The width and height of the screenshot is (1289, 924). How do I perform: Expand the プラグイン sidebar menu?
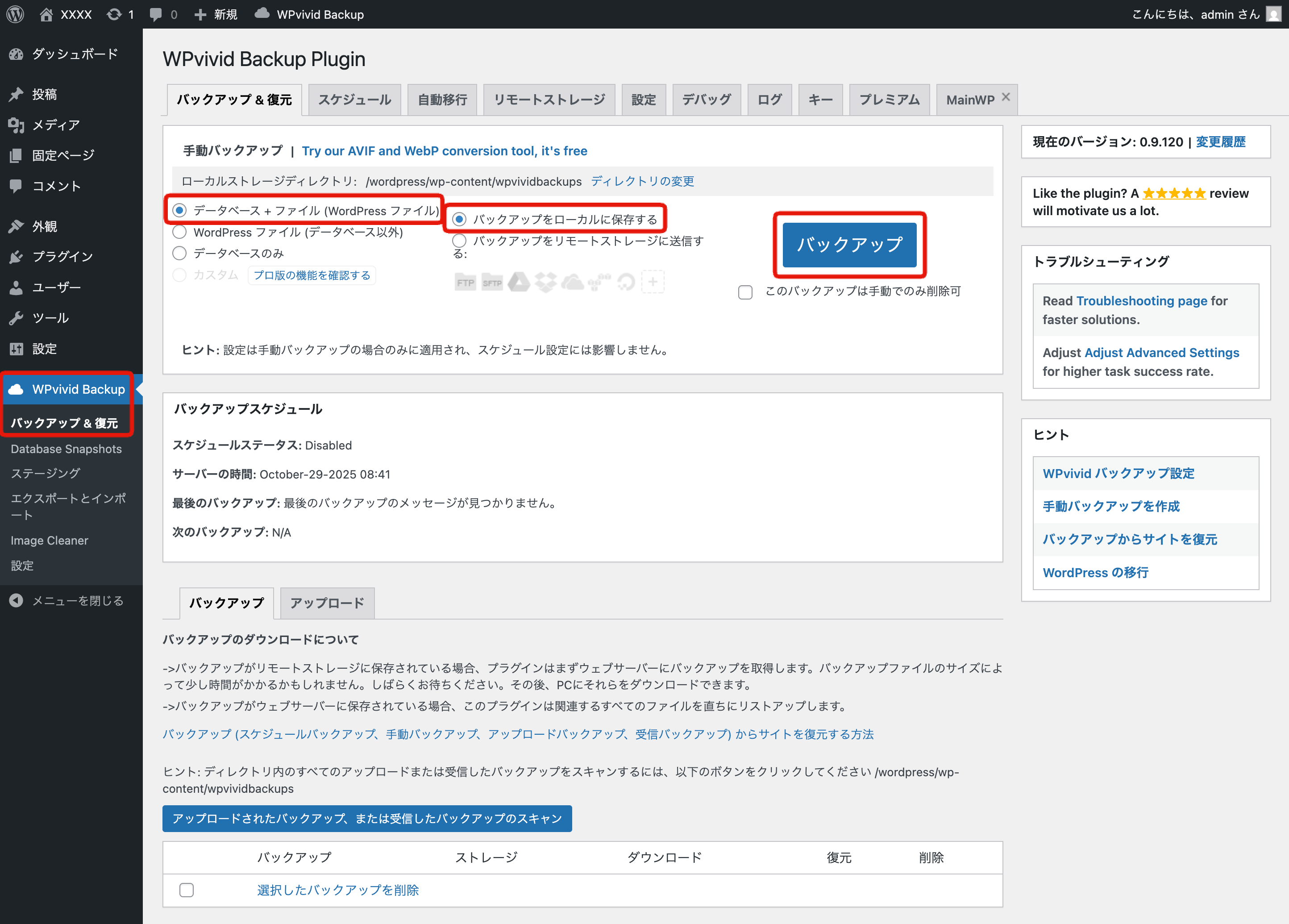point(62,257)
